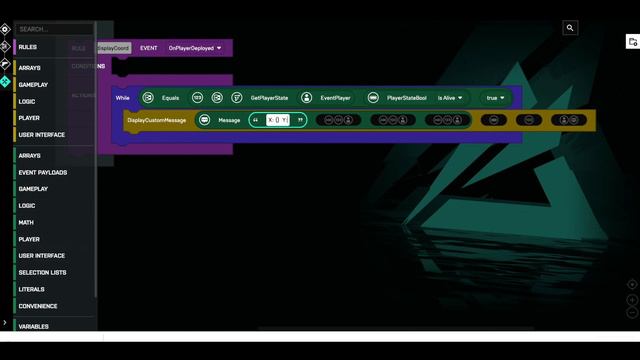640x360 pixels.
Task: Open the yellow GAMEPLAY category
Action: pos(33,84)
